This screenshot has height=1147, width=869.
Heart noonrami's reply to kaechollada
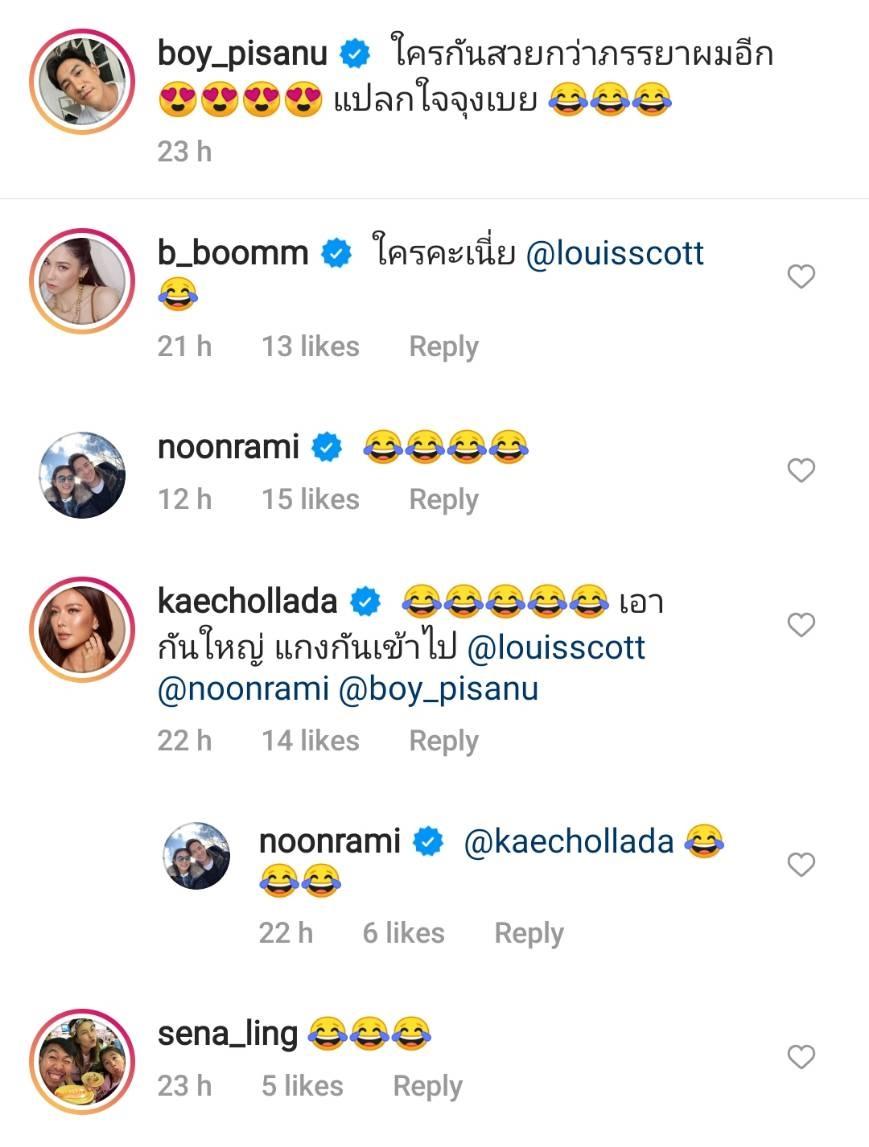click(x=801, y=865)
